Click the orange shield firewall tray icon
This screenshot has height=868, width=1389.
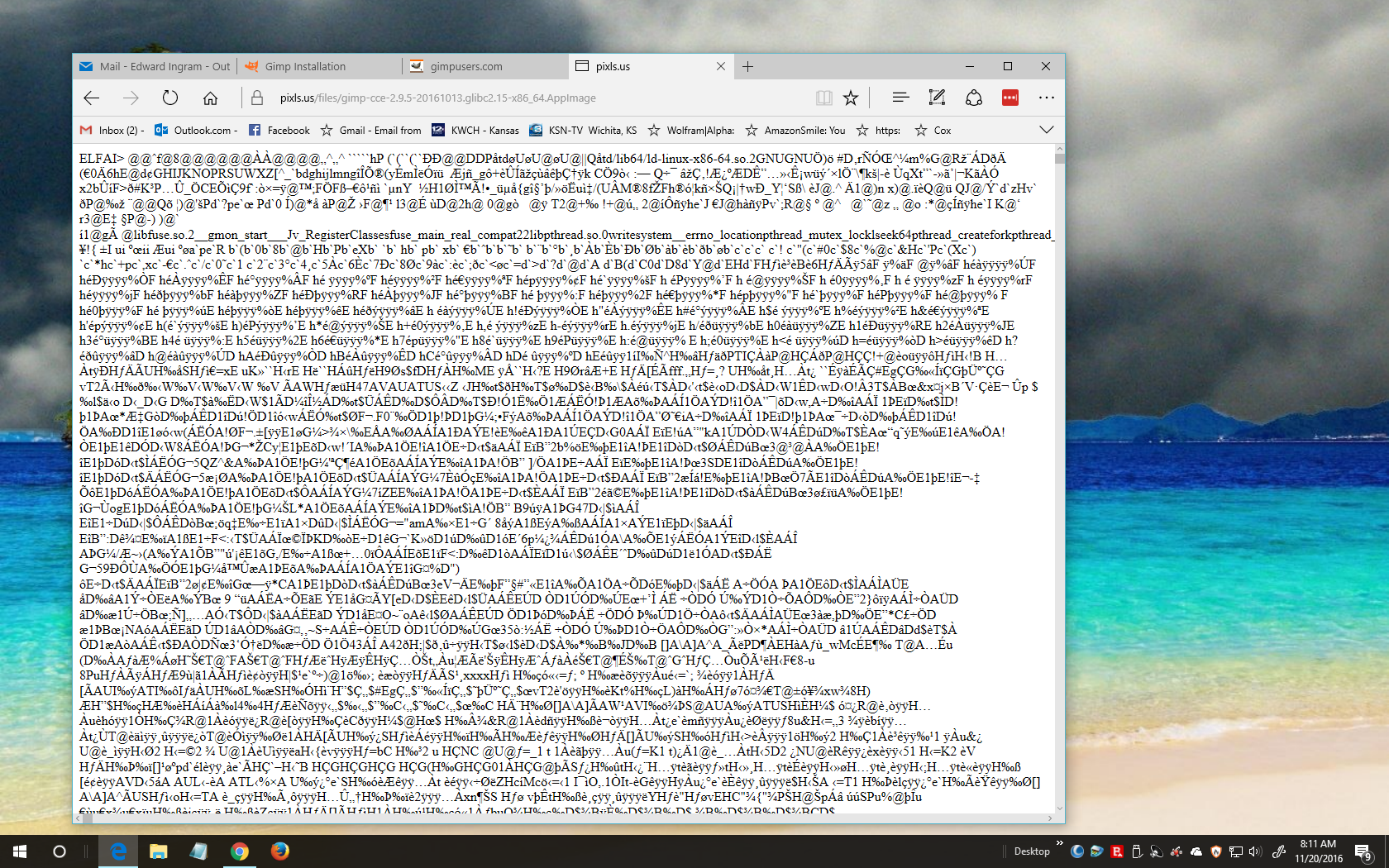coord(1215,851)
